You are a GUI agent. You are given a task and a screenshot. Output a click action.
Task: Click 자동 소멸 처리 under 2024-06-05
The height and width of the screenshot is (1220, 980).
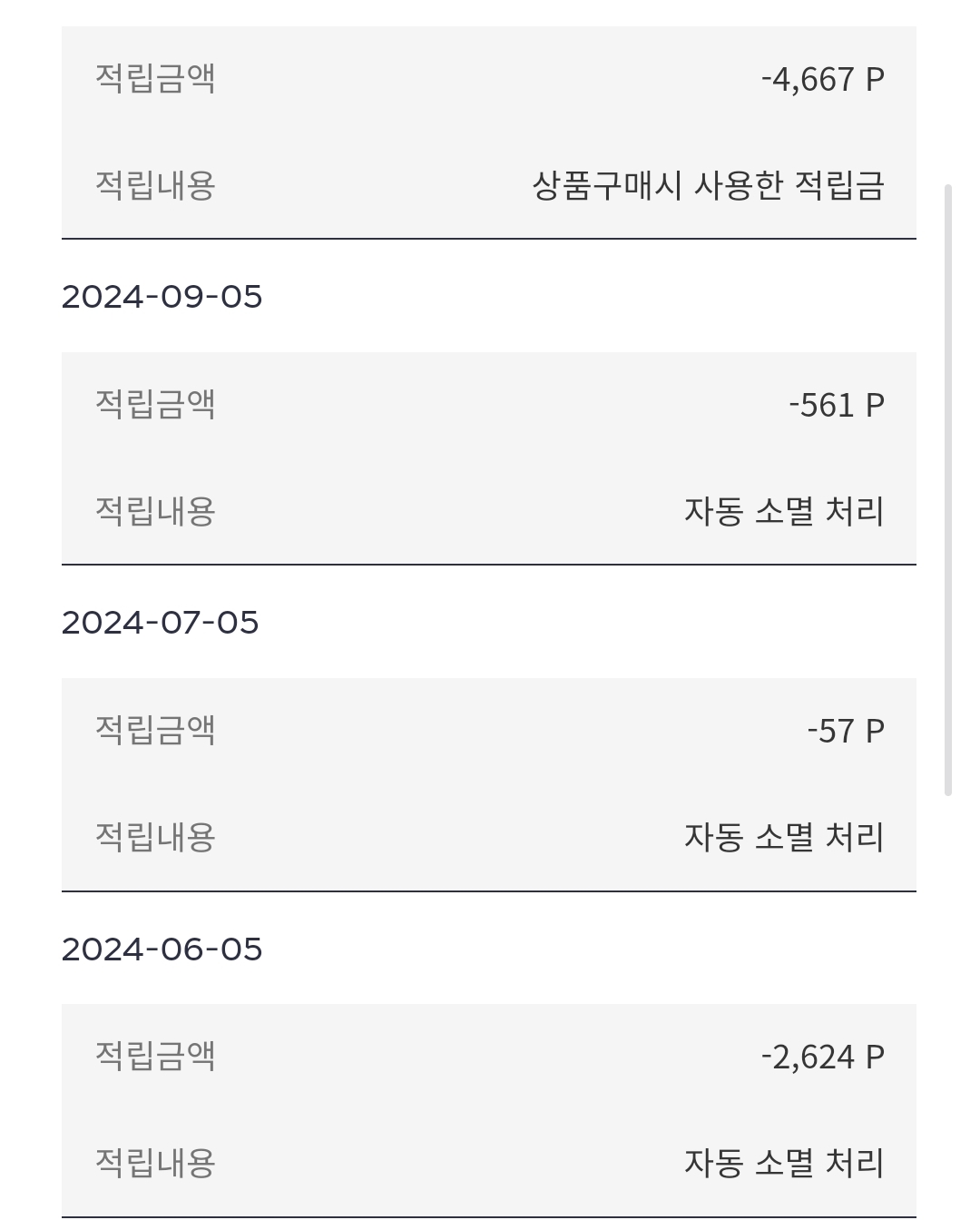784,1164
